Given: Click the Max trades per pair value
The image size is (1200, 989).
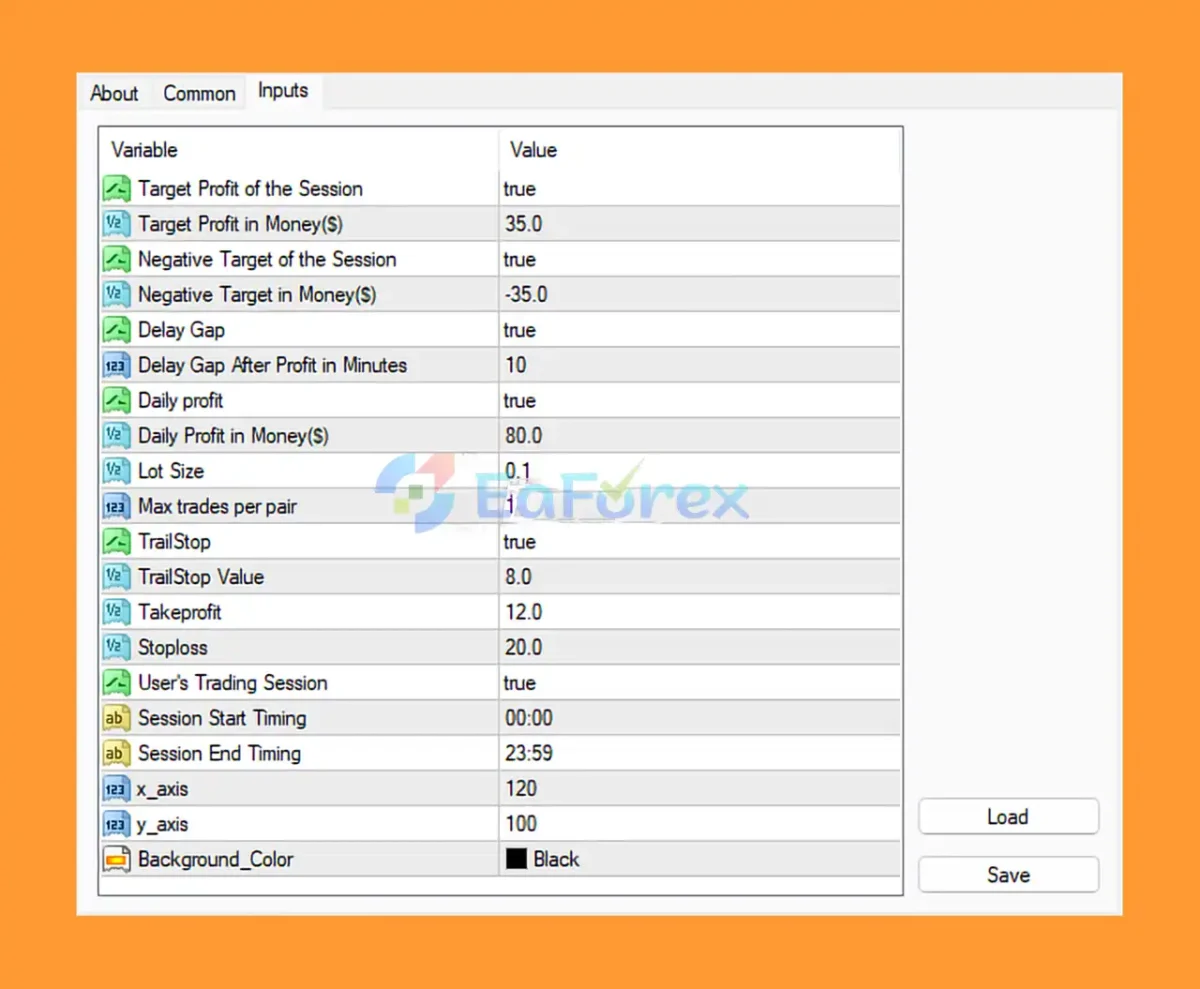Looking at the screenshot, I should (510, 507).
